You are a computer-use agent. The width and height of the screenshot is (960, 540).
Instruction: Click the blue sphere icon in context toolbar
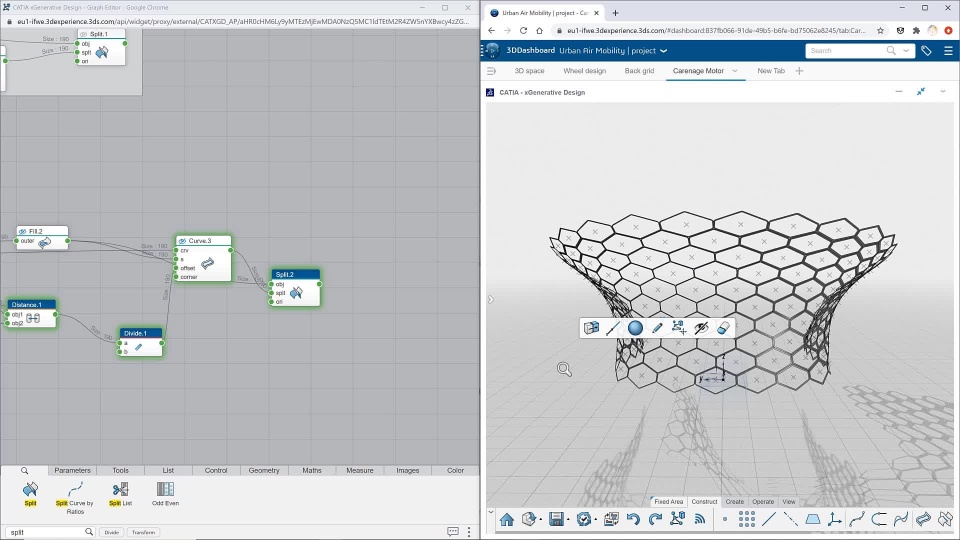coord(636,328)
